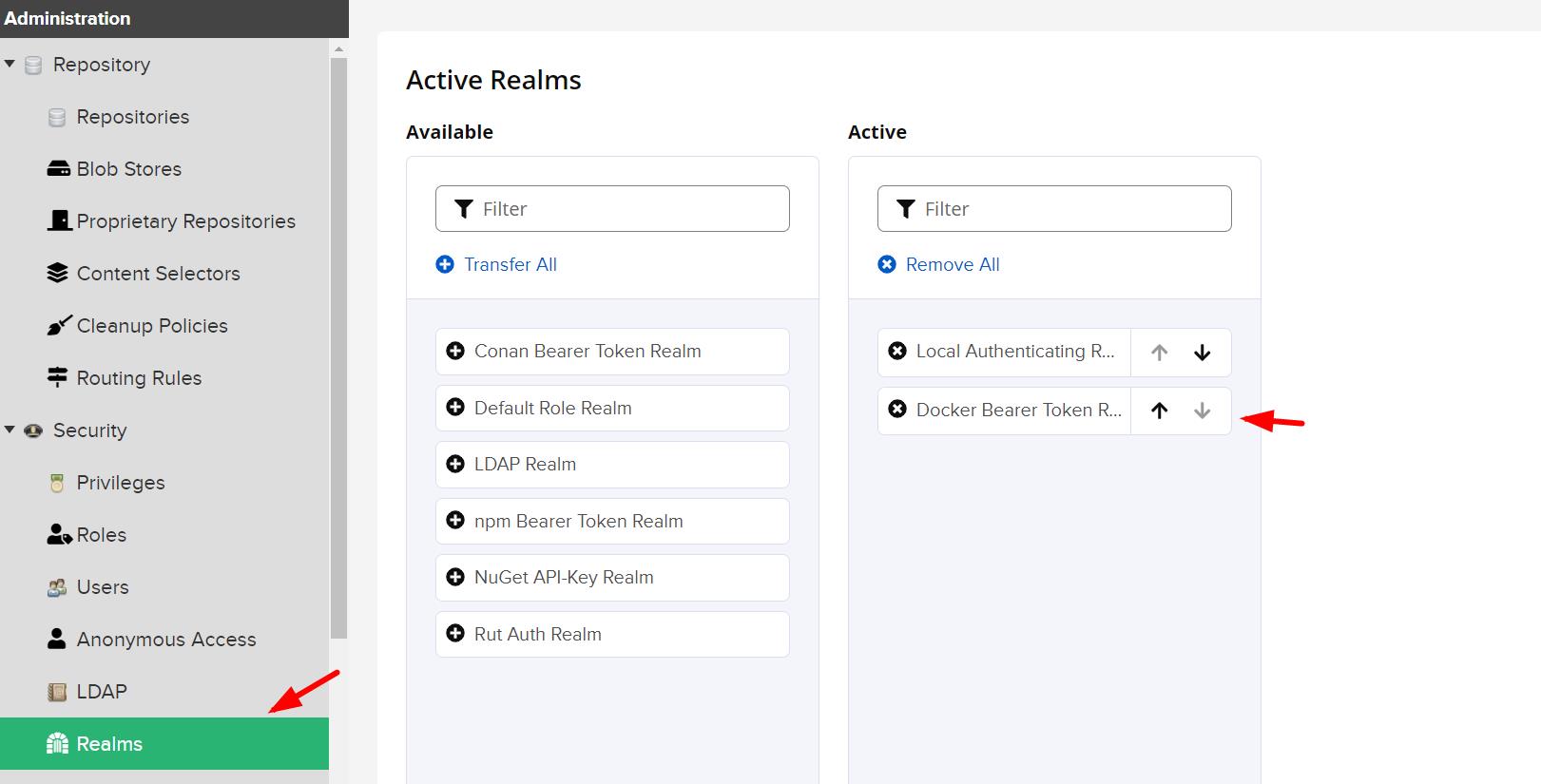
Task: Click Transfer All link
Action: [x=510, y=264]
